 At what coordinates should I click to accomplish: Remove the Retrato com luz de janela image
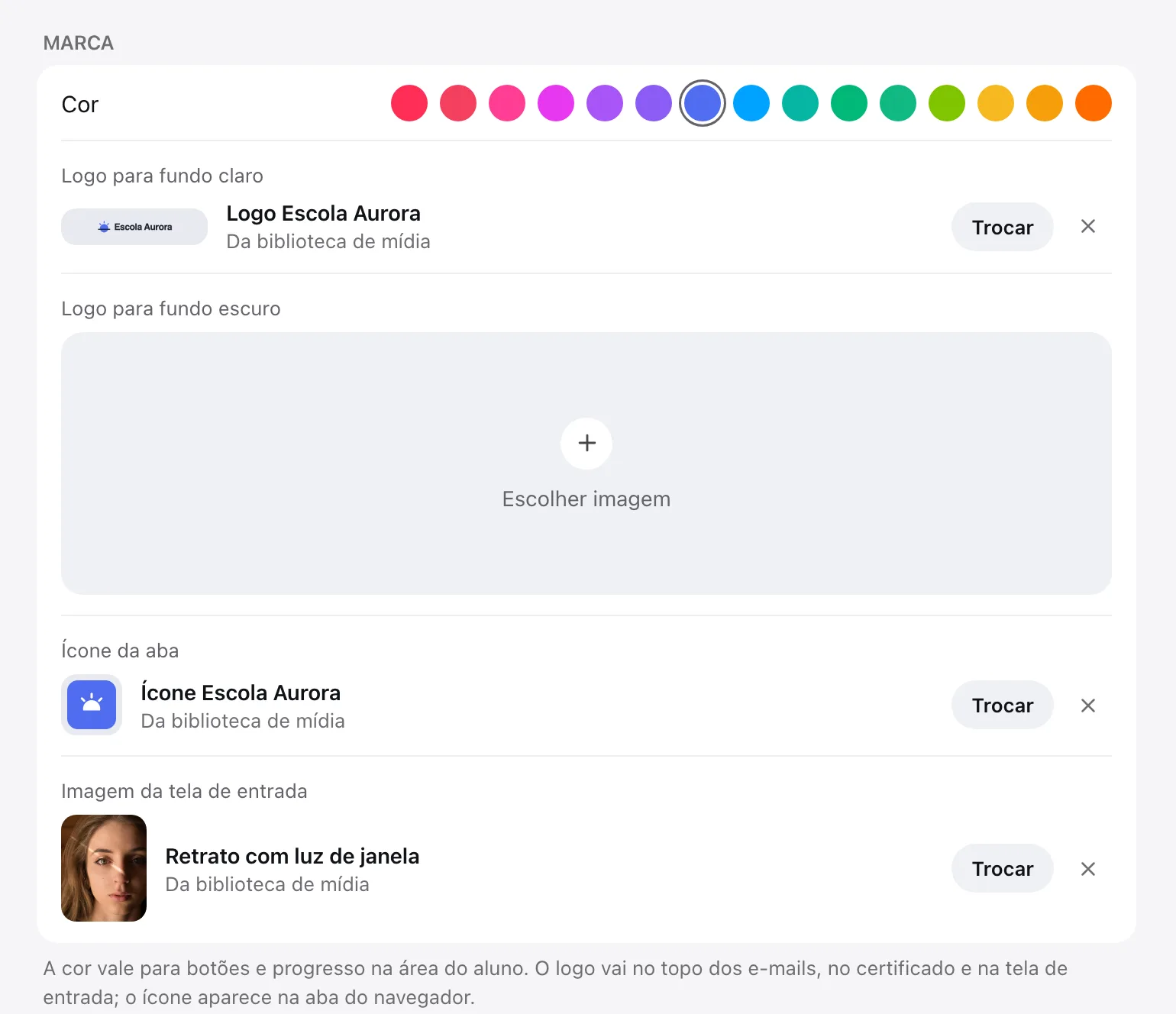(x=1088, y=869)
